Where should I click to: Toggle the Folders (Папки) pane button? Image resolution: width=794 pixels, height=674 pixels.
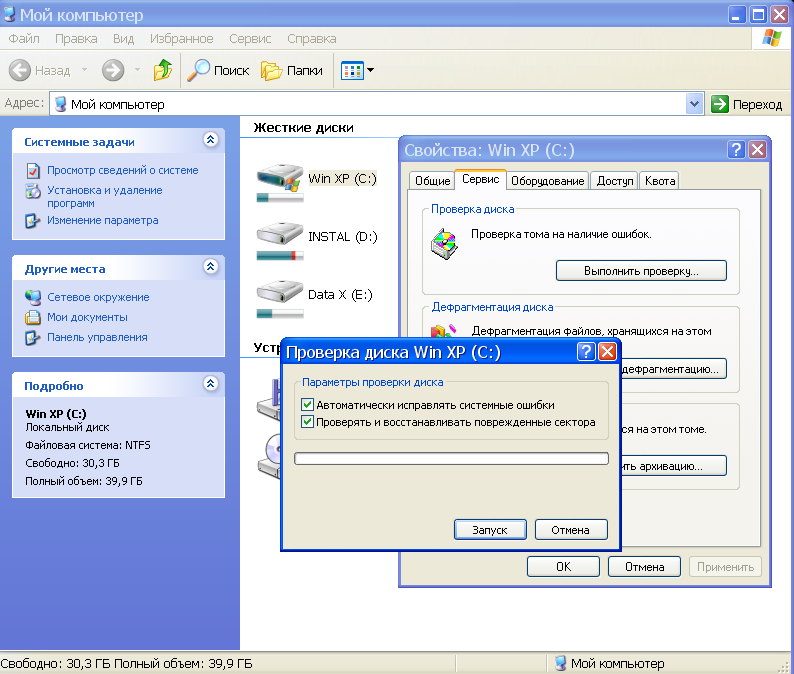click(x=292, y=70)
